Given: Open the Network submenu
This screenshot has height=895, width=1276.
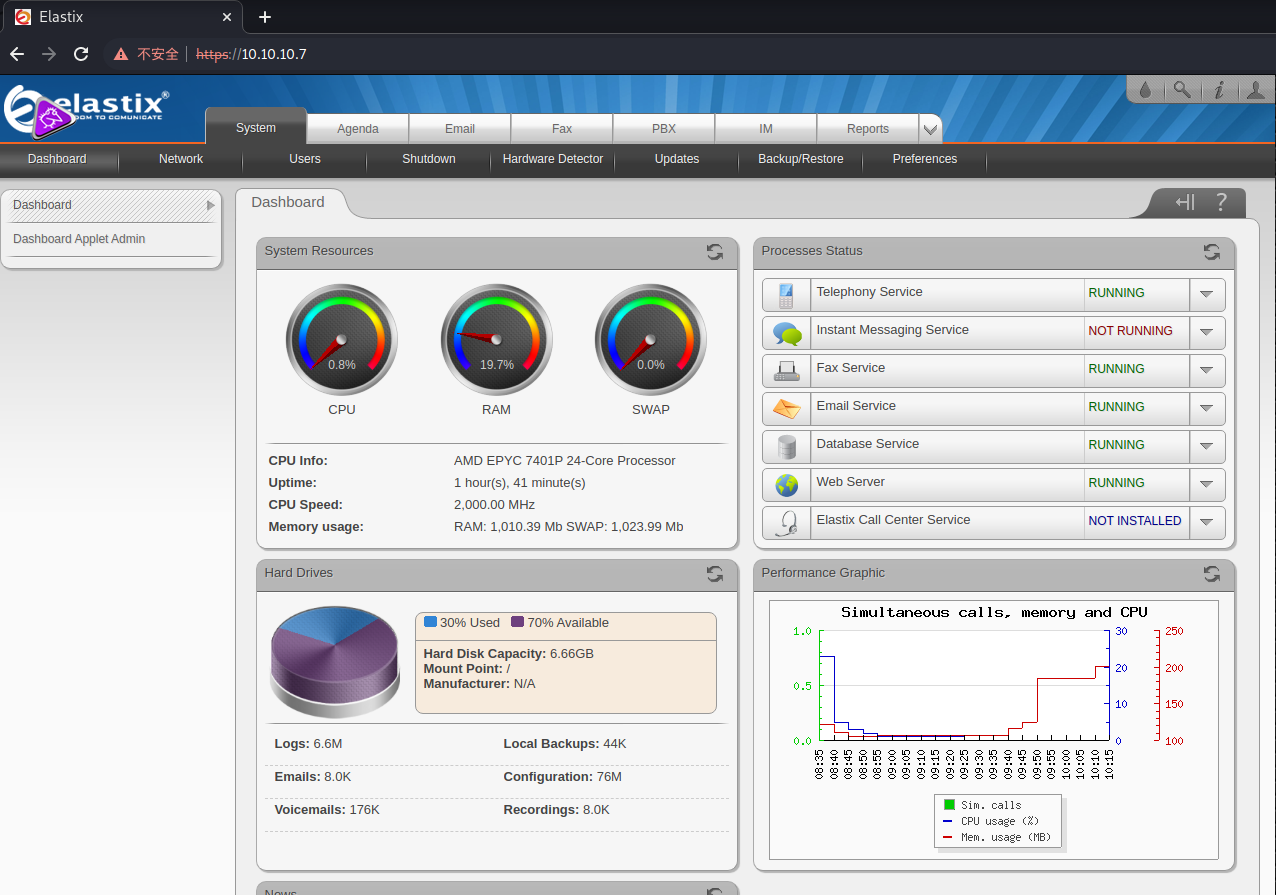Looking at the screenshot, I should [181, 159].
